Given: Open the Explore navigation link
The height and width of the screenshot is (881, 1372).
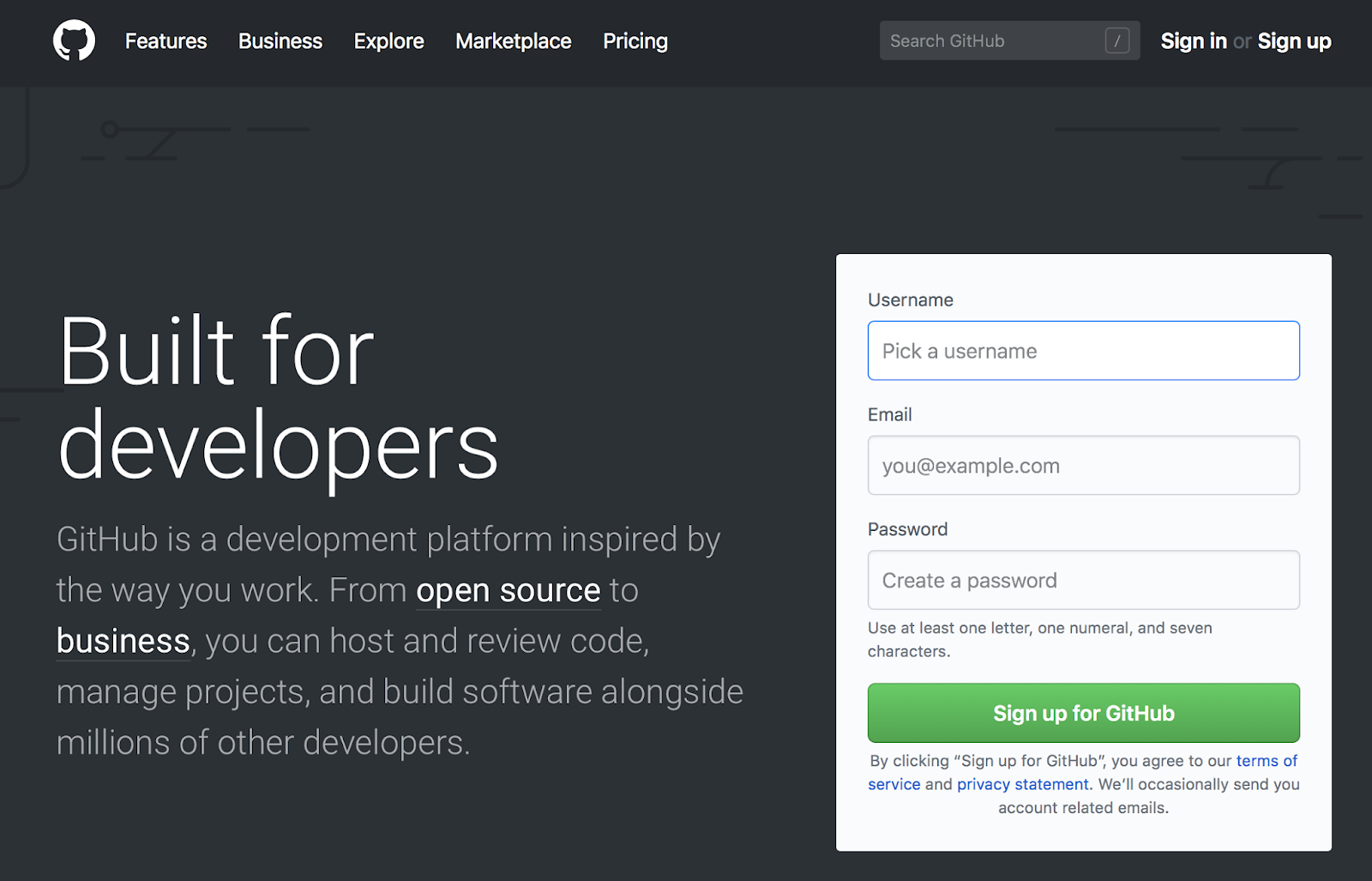Looking at the screenshot, I should [x=388, y=41].
